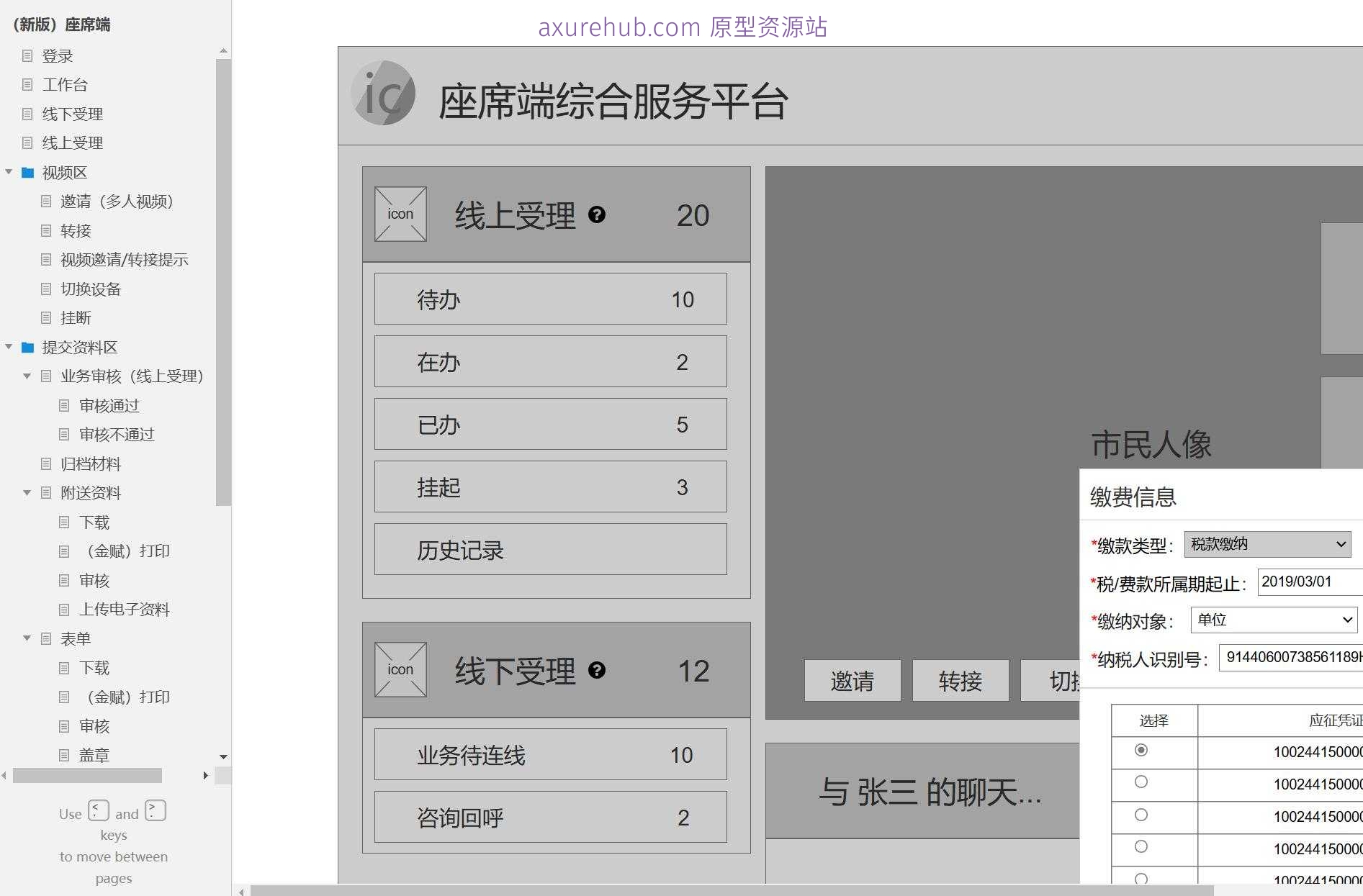Click the ic logo in the platform header

pyautogui.click(x=382, y=92)
